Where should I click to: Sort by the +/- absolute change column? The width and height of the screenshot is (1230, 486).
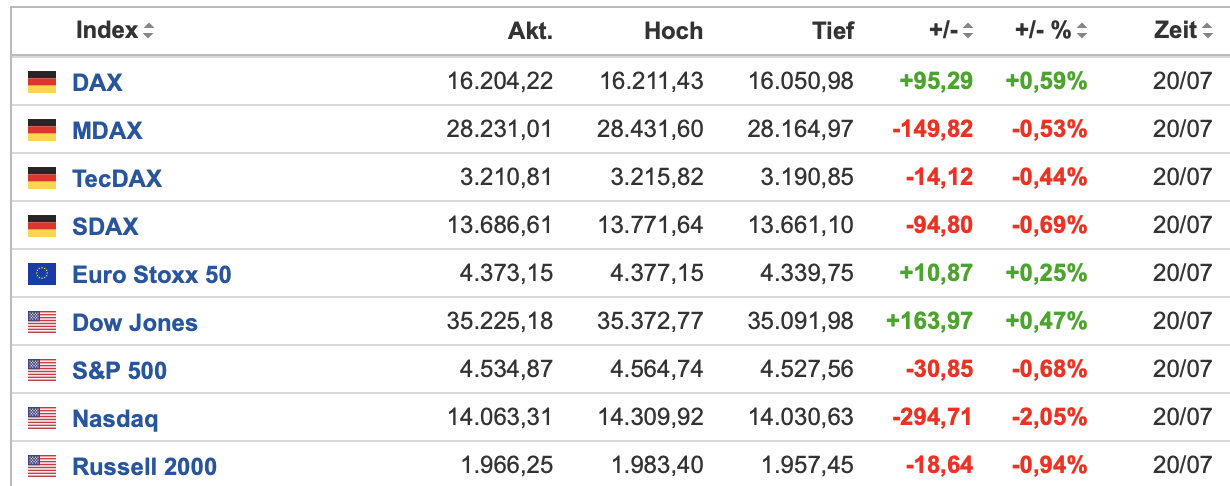point(967,31)
